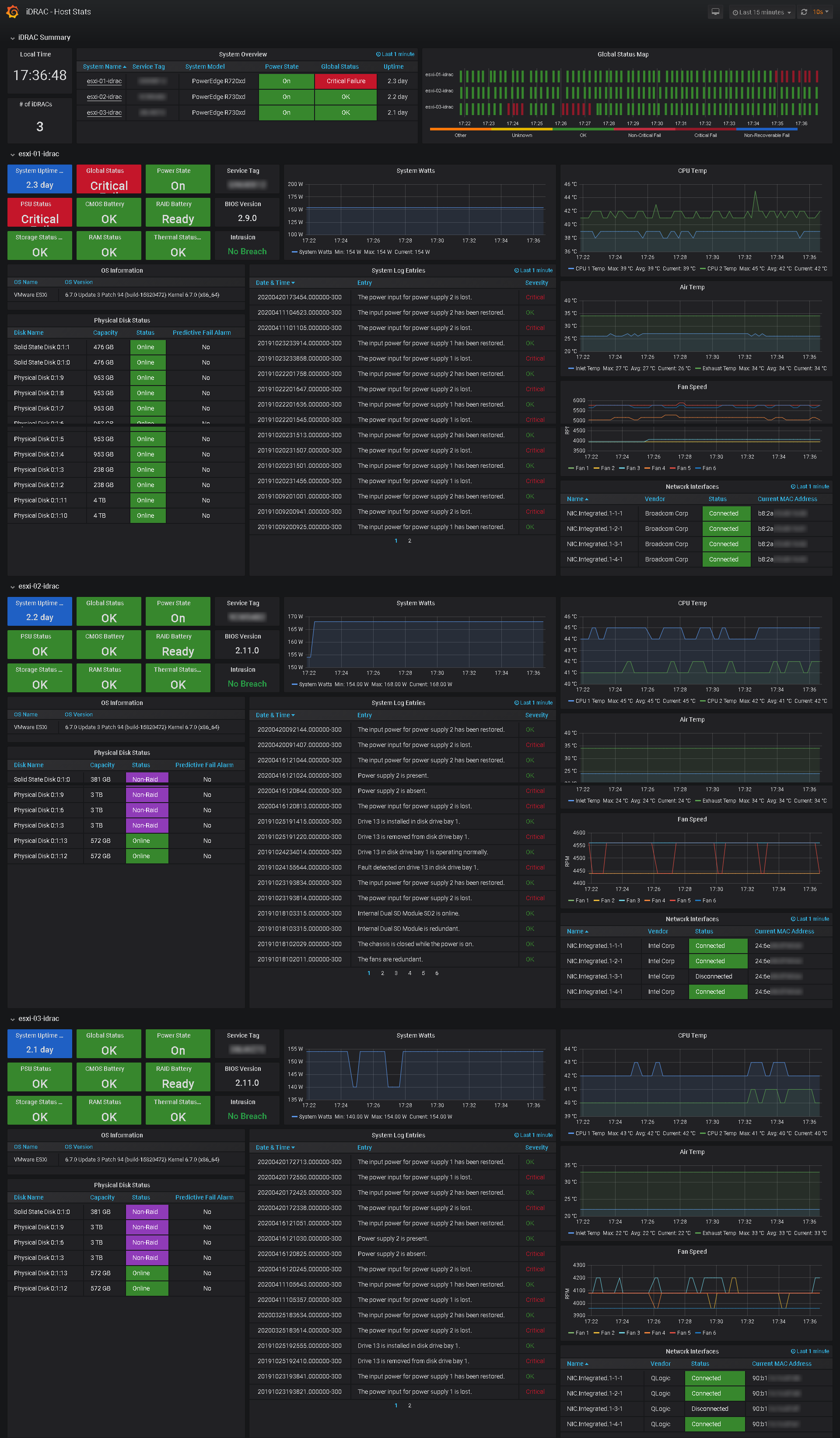Image resolution: width=840 pixels, height=1438 pixels.
Task: Open page 6 of the esxi-02 log entries
Action: click(437, 973)
